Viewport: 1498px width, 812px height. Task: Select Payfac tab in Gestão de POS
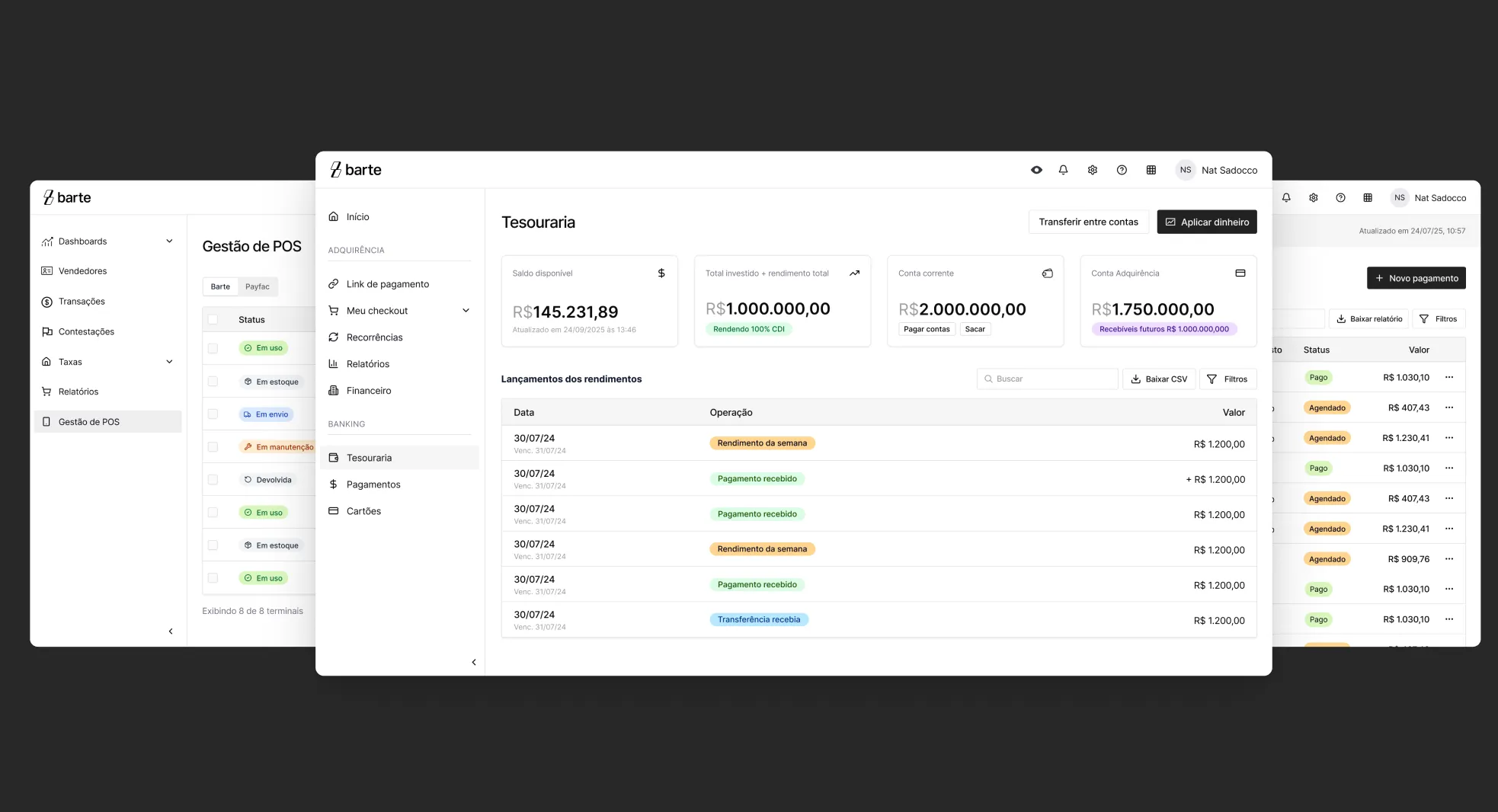258,286
